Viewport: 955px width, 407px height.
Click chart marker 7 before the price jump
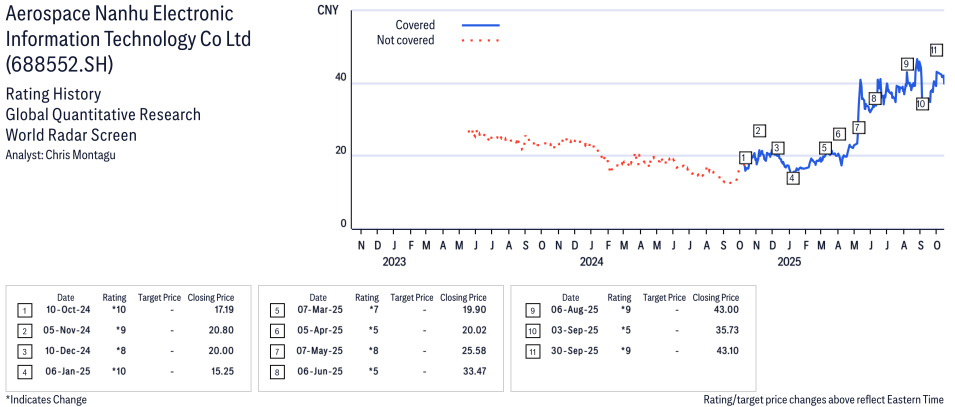pyautogui.click(x=859, y=127)
